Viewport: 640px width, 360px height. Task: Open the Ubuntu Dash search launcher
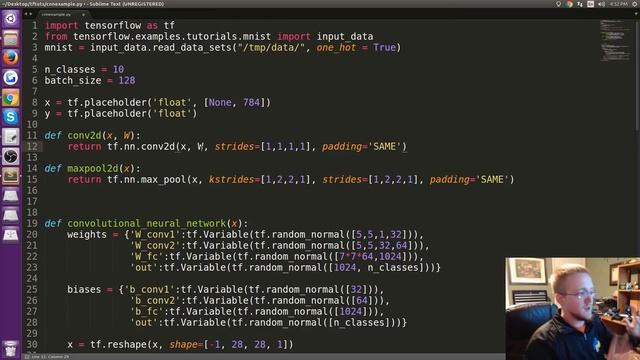click(x=11, y=19)
